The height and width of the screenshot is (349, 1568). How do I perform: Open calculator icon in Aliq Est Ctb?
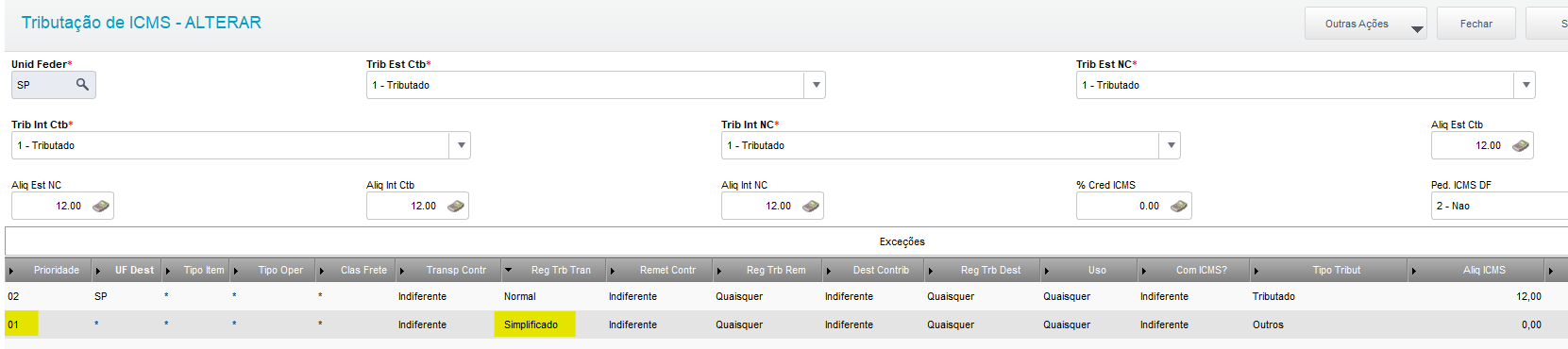tap(1520, 145)
